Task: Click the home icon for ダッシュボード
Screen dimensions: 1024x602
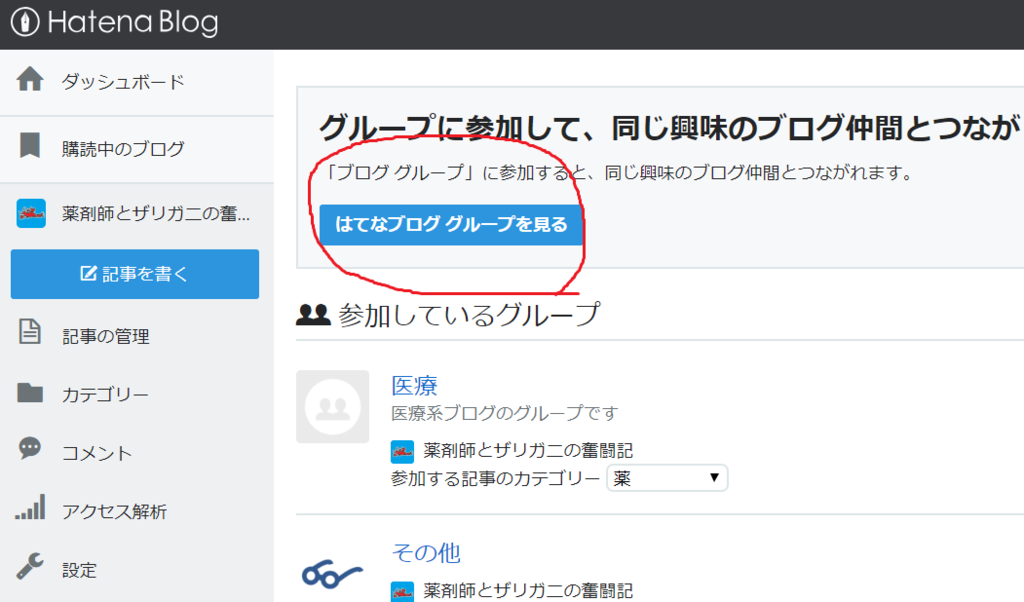Action: tap(30, 79)
